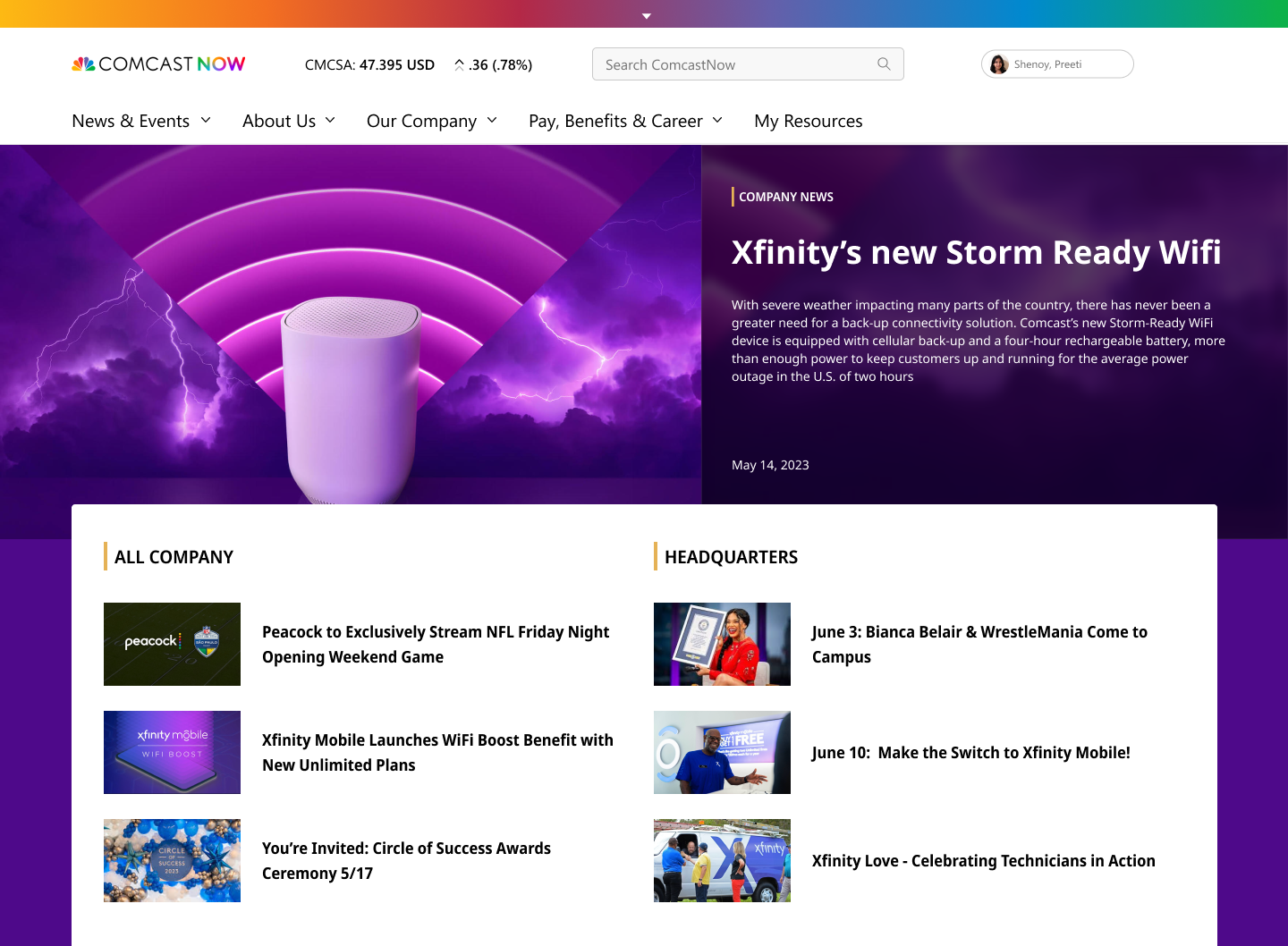This screenshot has height=946, width=1288.
Task: Expand the Pay, Benefits & Career chevron
Action: [x=717, y=120]
